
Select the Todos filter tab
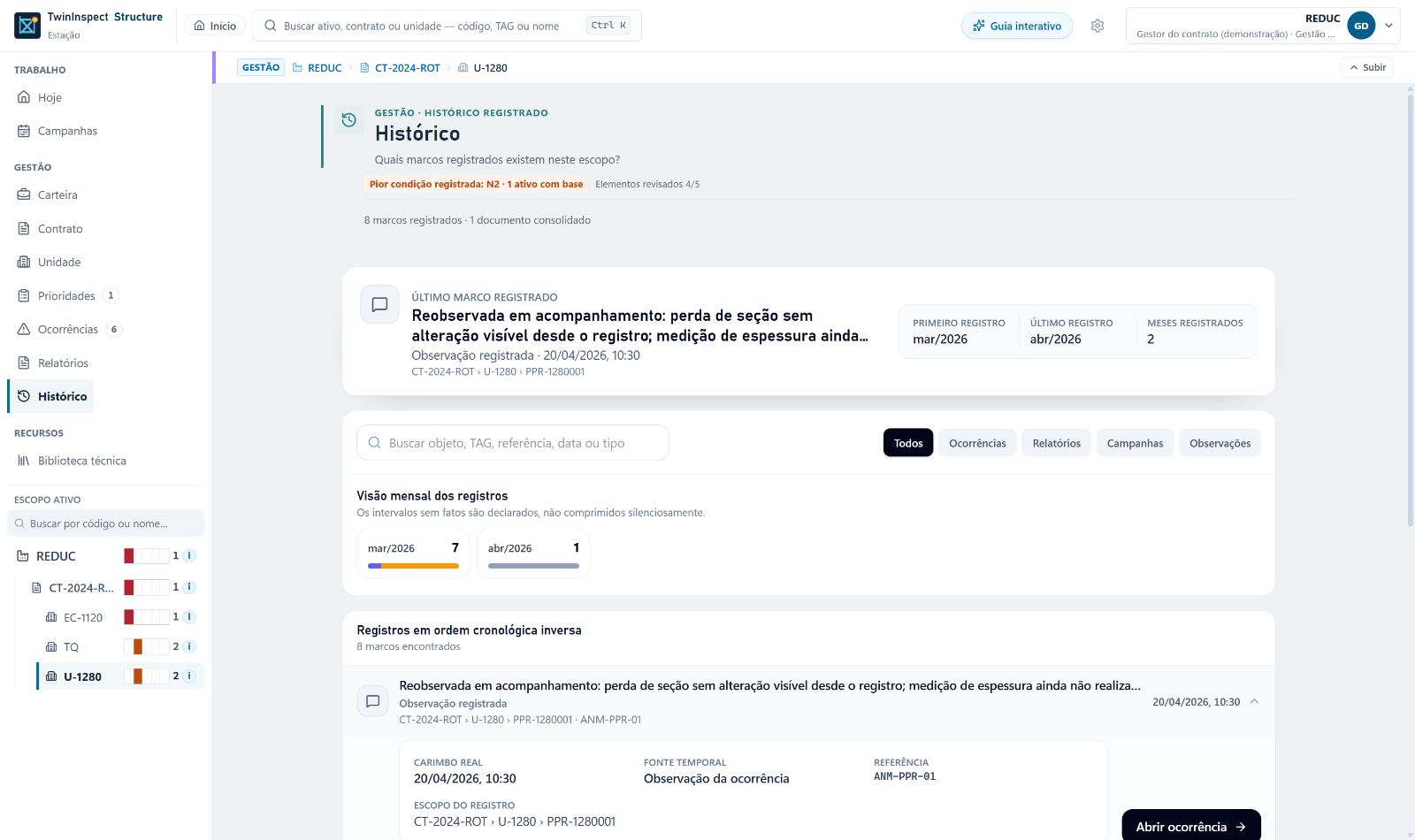[x=908, y=443]
